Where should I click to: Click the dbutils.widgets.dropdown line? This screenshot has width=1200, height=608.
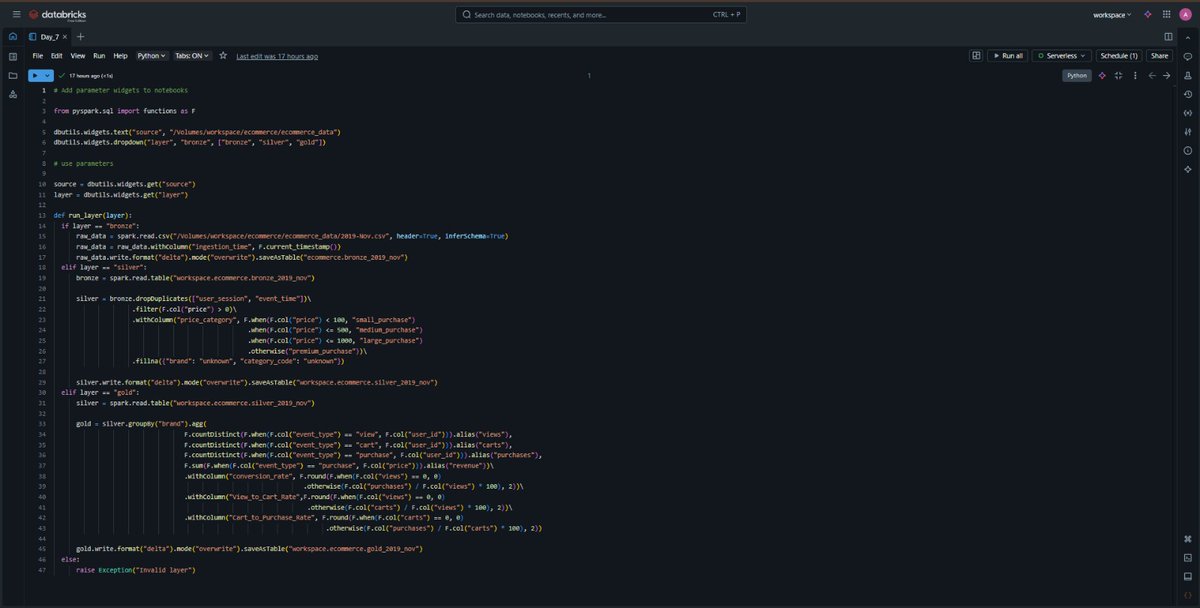pos(190,142)
